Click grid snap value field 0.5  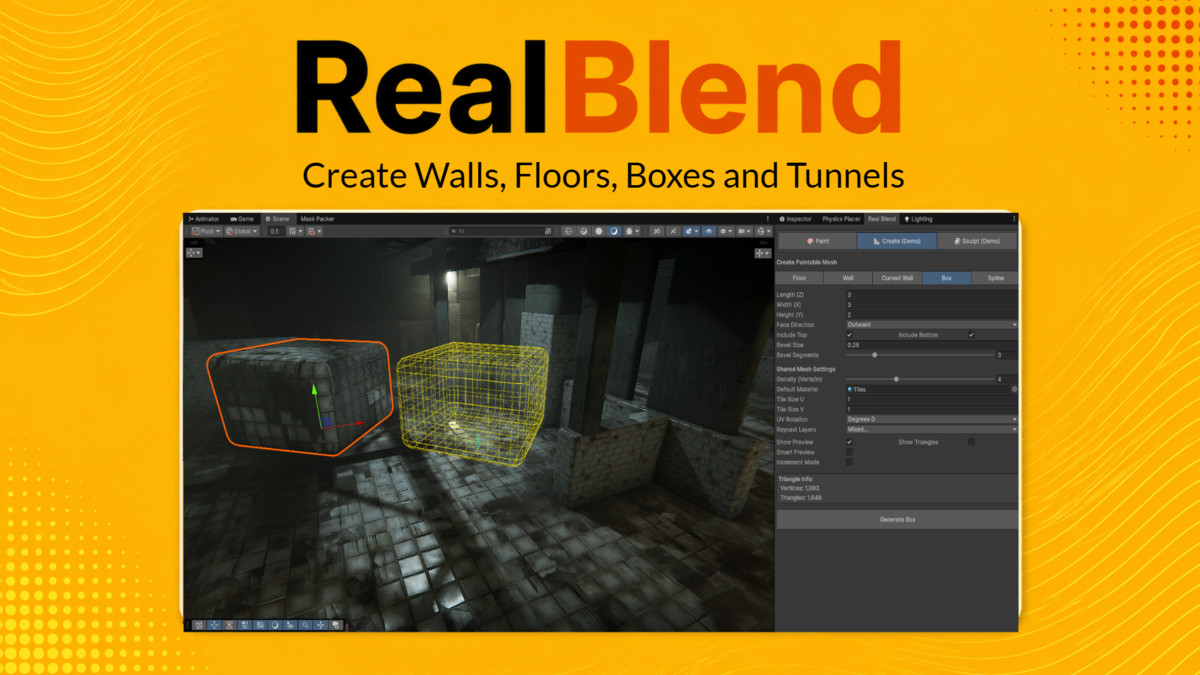tap(276, 231)
